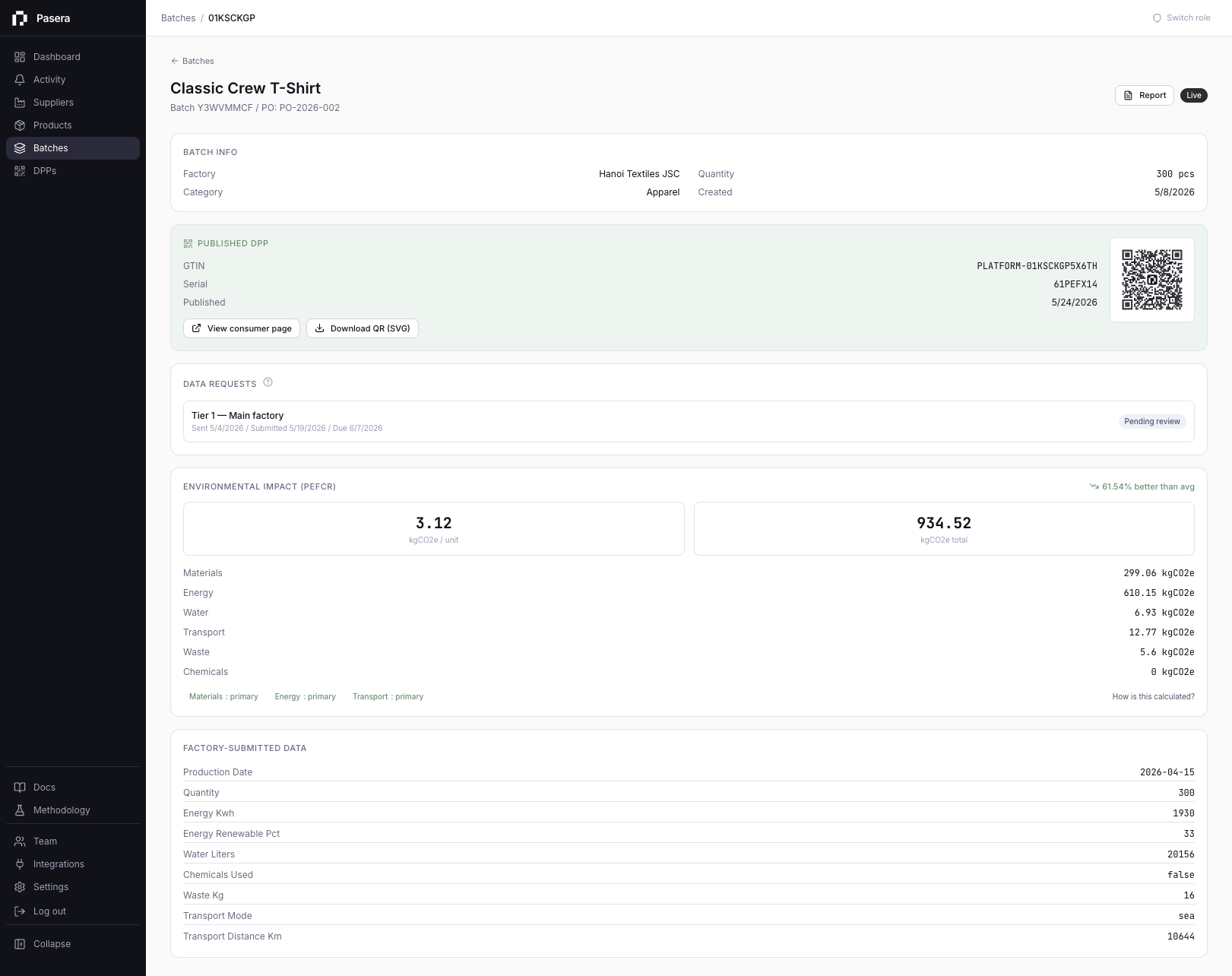
Task: Click the download icon on Download QR
Action: (320, 328)
